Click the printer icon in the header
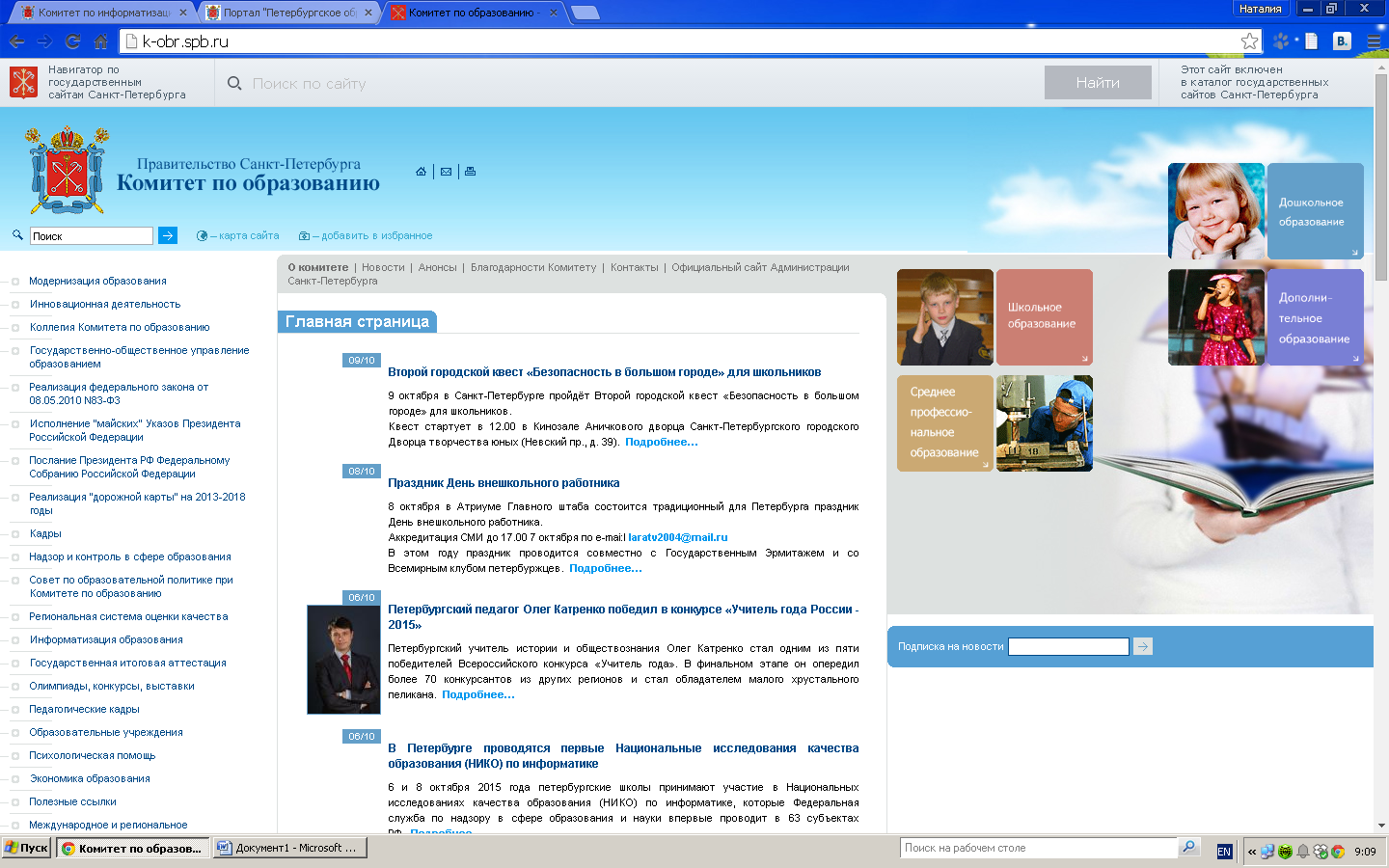Image resolution: width=1389 pixels, height=868 pixels. point(470,172)
